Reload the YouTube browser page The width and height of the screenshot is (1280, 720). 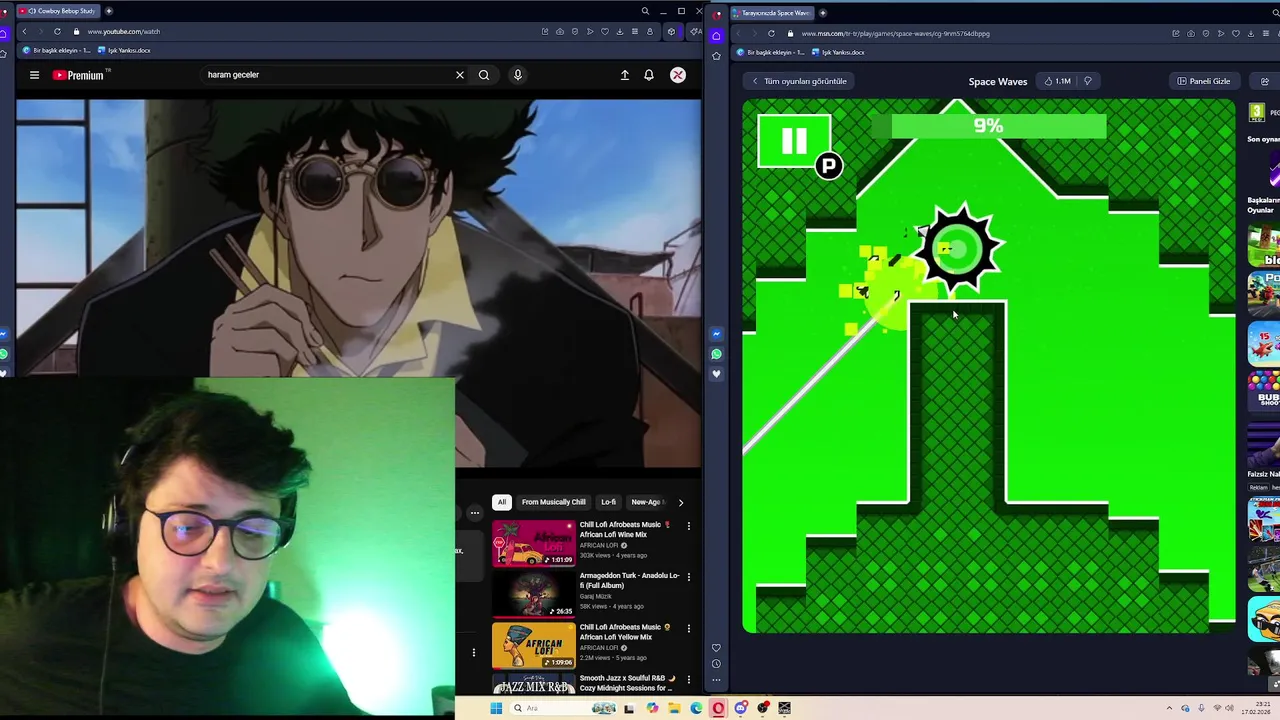pyautogui.click(x=57, y=31)
